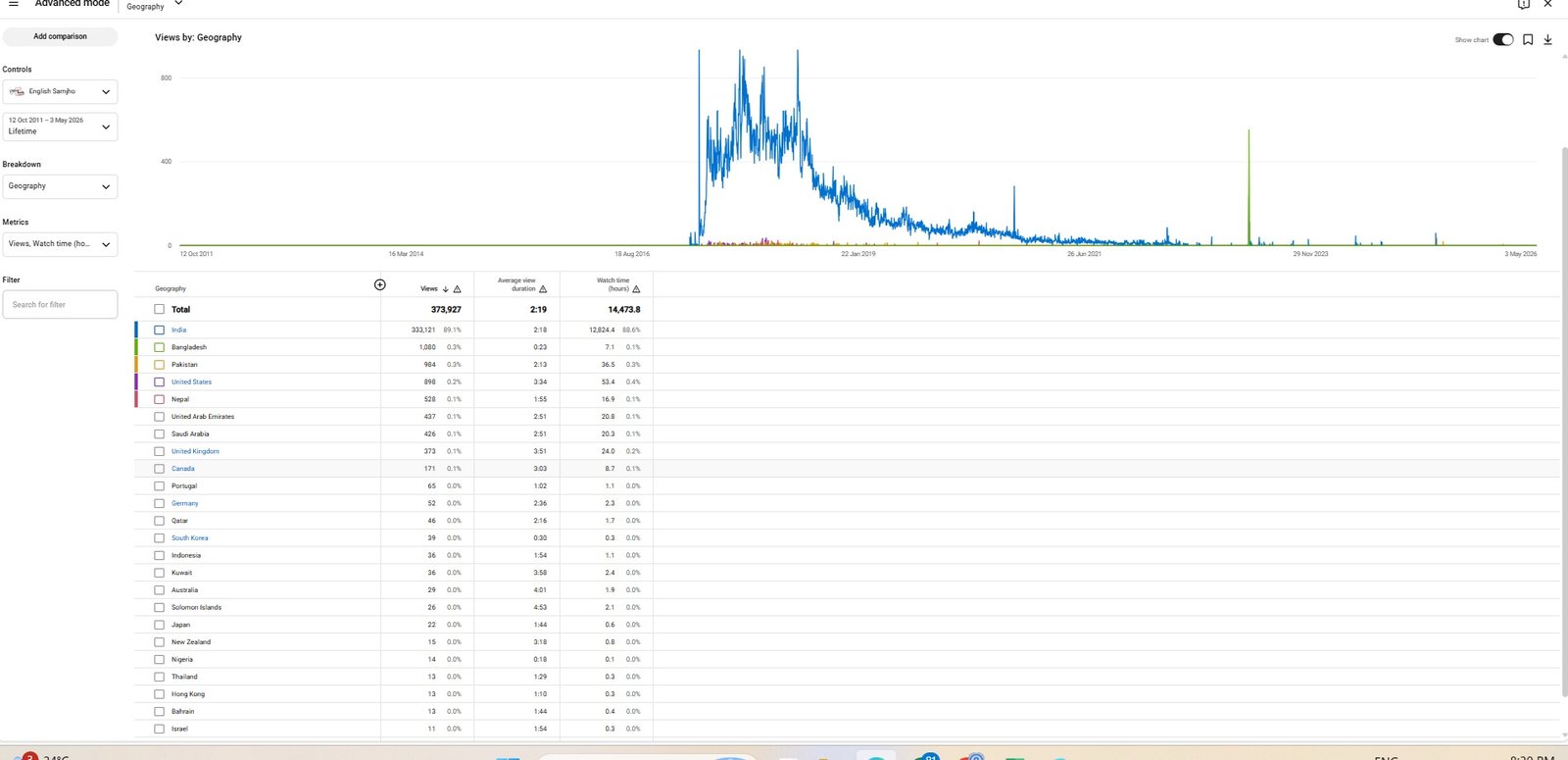Download the report using the download icon
1568x760 pixels.
pyautogui.click(x=1548, y=40)
